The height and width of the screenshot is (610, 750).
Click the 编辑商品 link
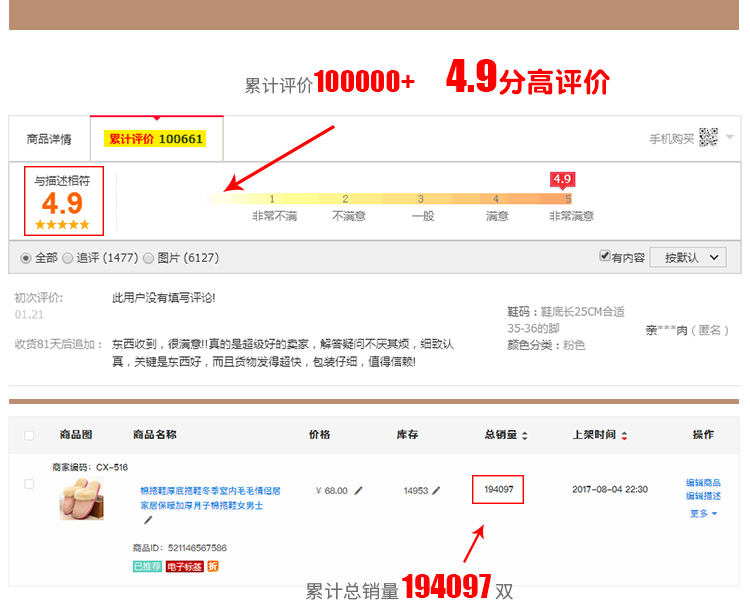click(703, 483)
